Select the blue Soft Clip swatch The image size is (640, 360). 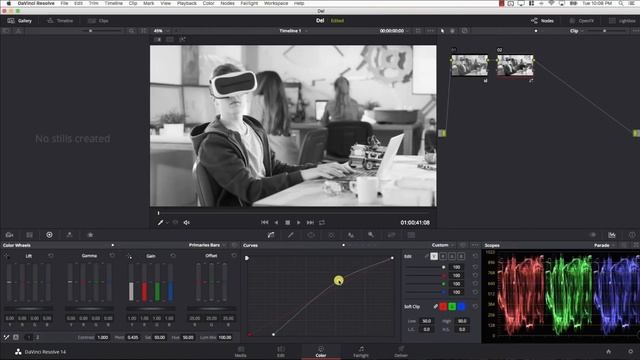pyautogui.click(x=461, y=306)
